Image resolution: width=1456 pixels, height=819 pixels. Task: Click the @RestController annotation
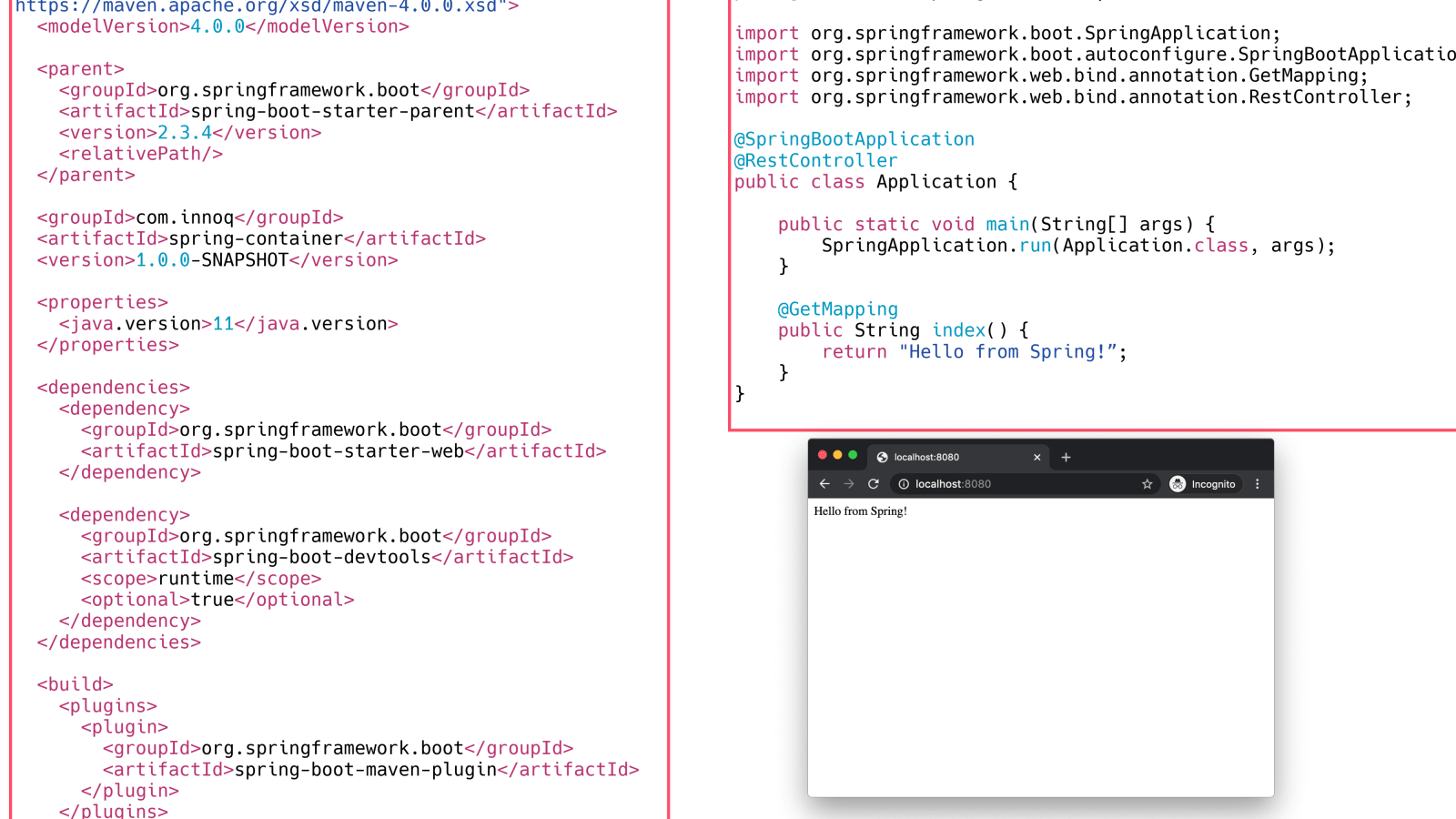(815, 161)
